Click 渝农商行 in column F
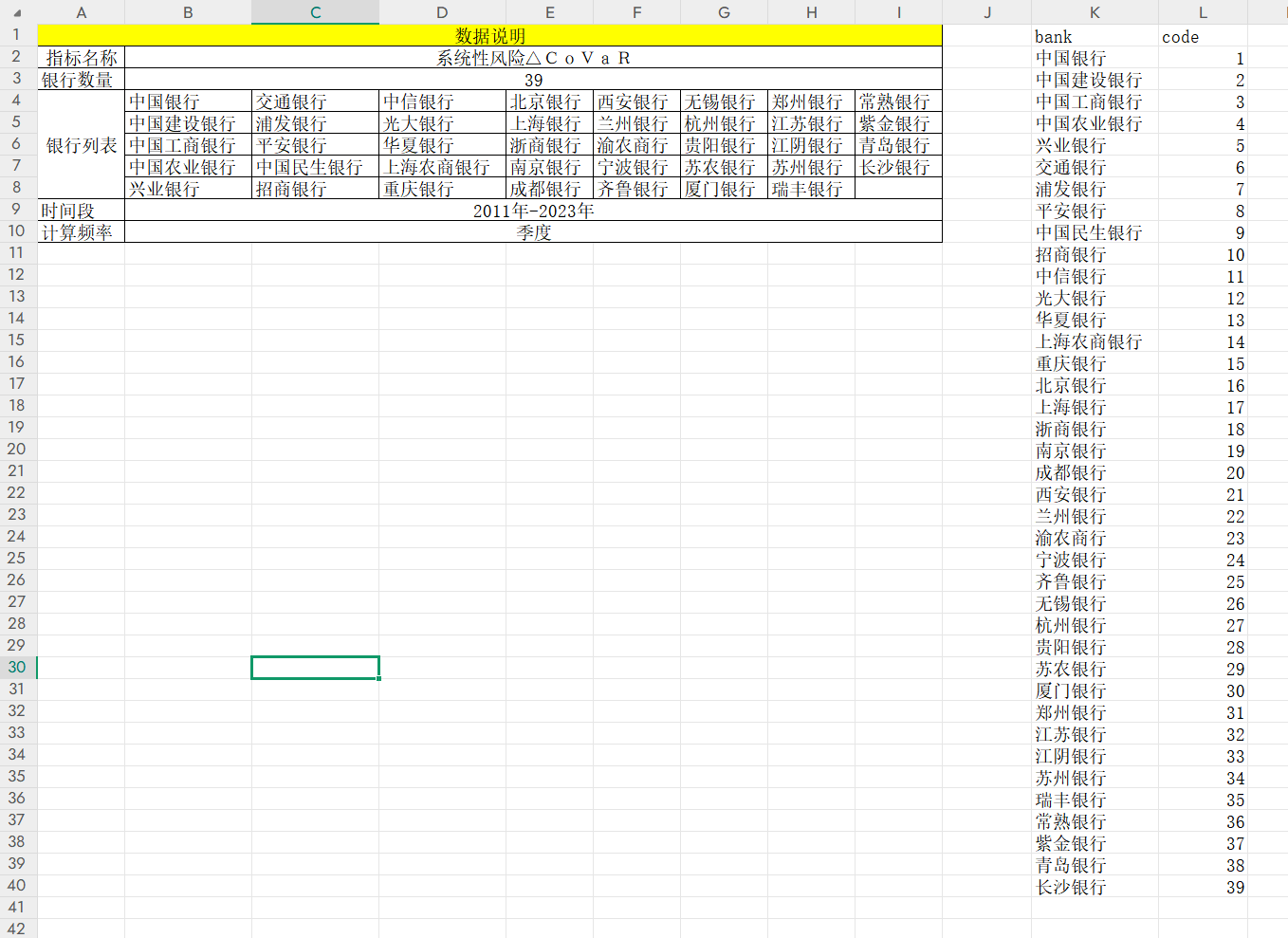 click(633, 145)
